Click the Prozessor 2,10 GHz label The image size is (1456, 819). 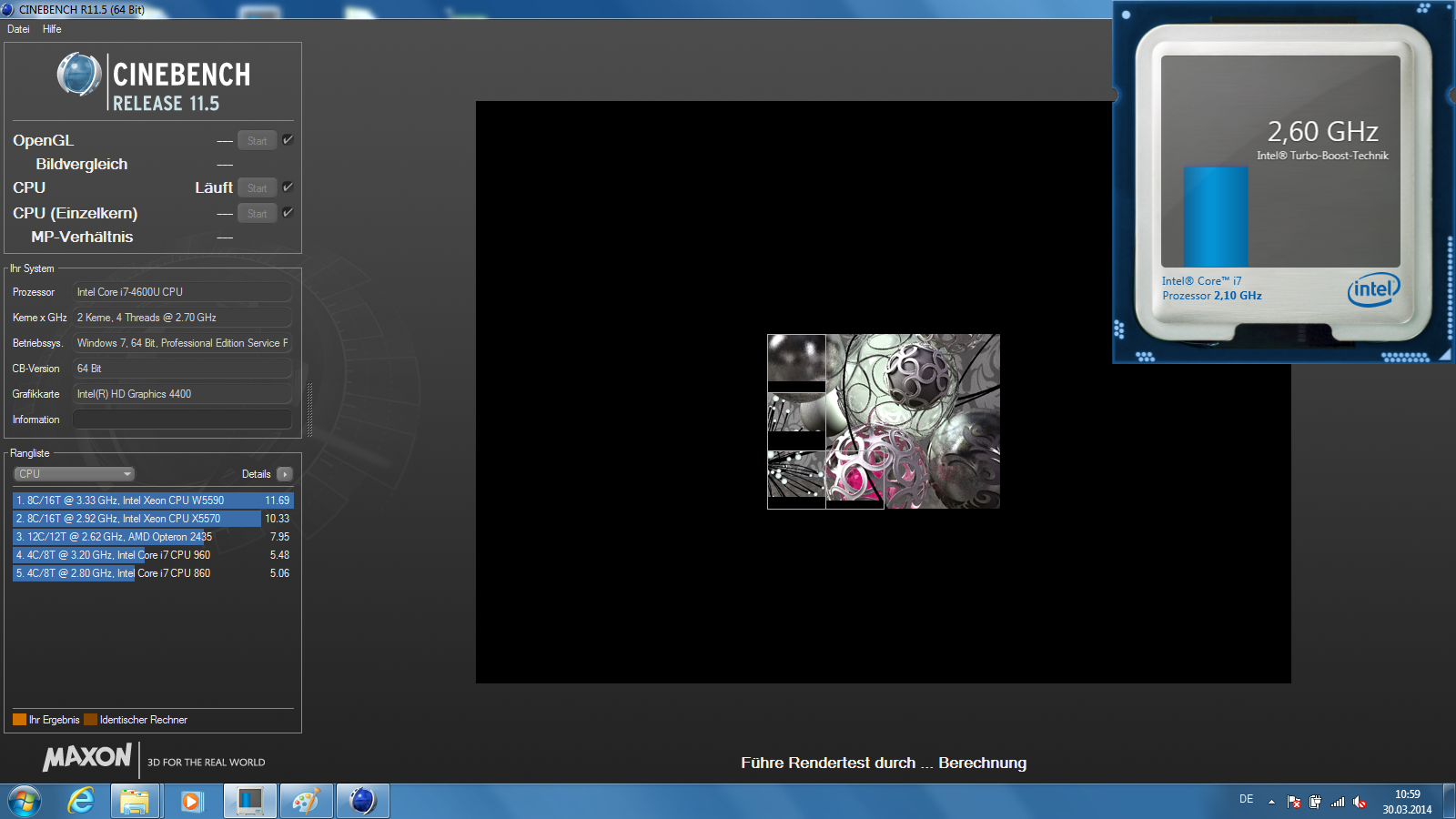(x=1212, y=296)
